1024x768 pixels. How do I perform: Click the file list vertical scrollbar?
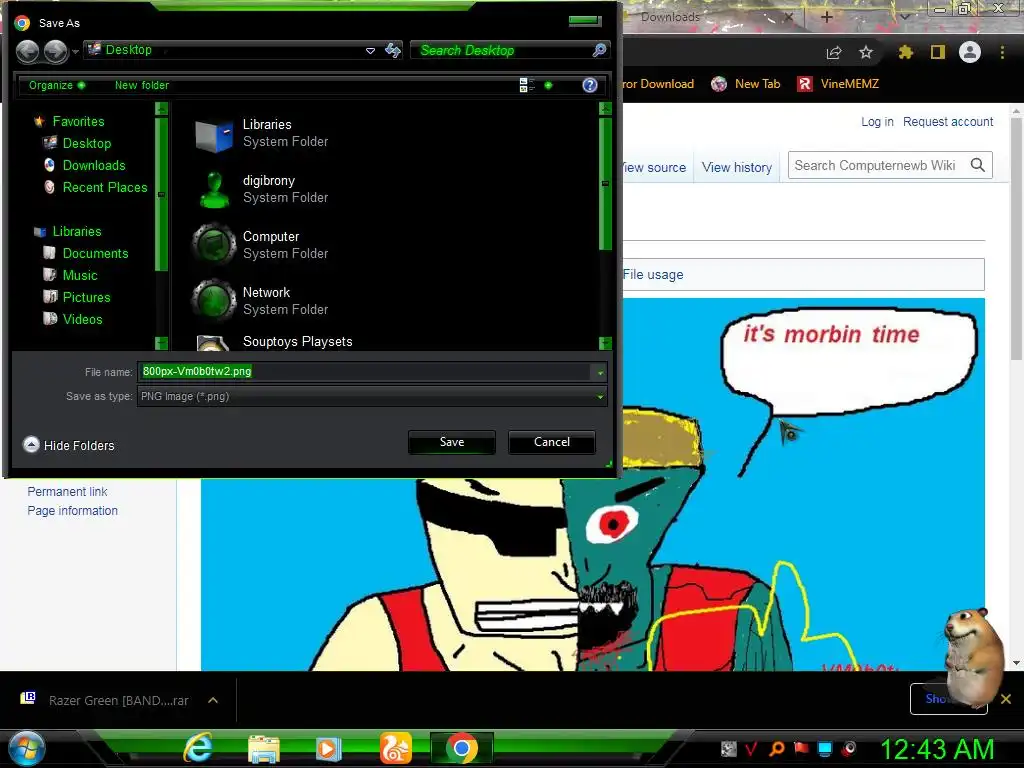605,184
